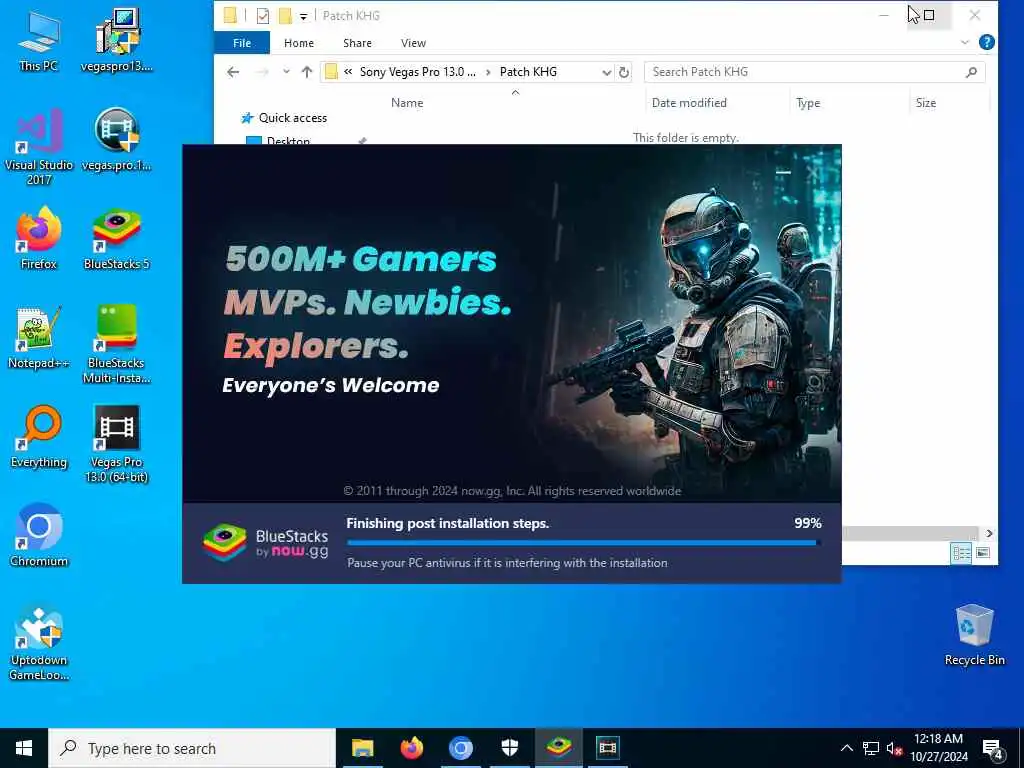
Task: Open the recent locations dropdown arrow
Action: [x=286, y=72]
